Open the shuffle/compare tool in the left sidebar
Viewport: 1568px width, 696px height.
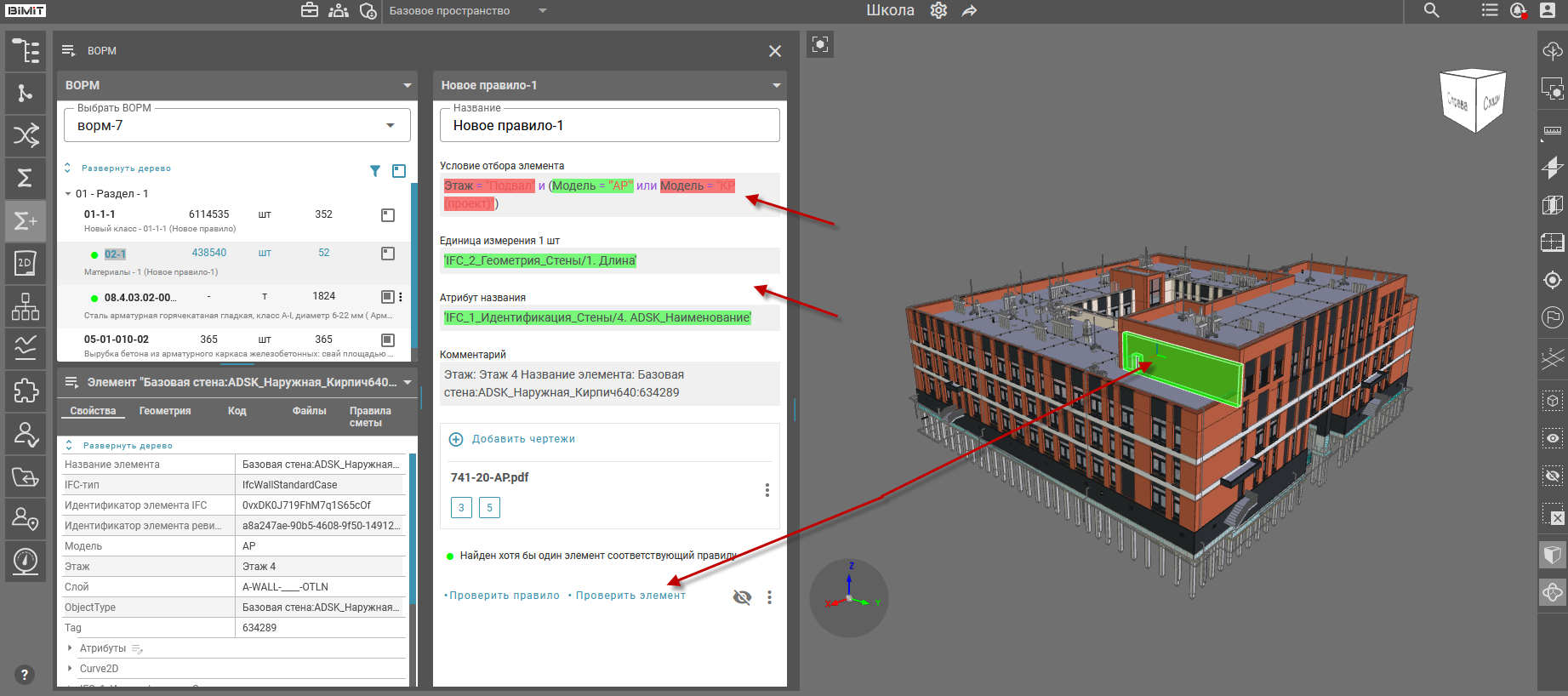25,135
